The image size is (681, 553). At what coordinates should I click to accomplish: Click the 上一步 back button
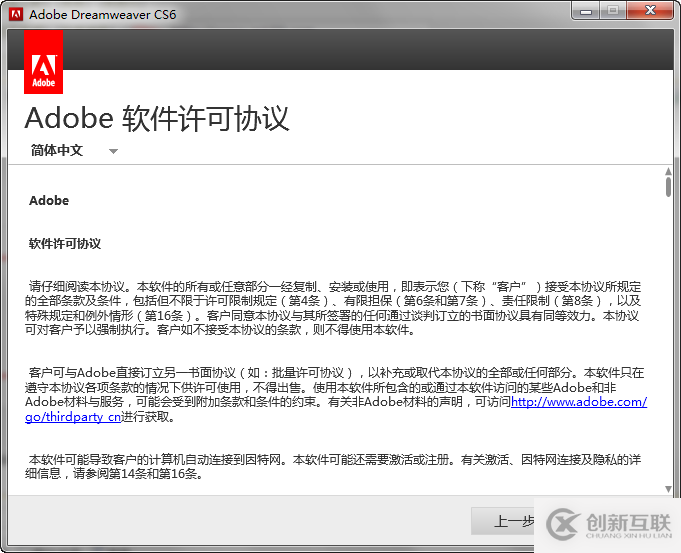[x=504, y=521]
